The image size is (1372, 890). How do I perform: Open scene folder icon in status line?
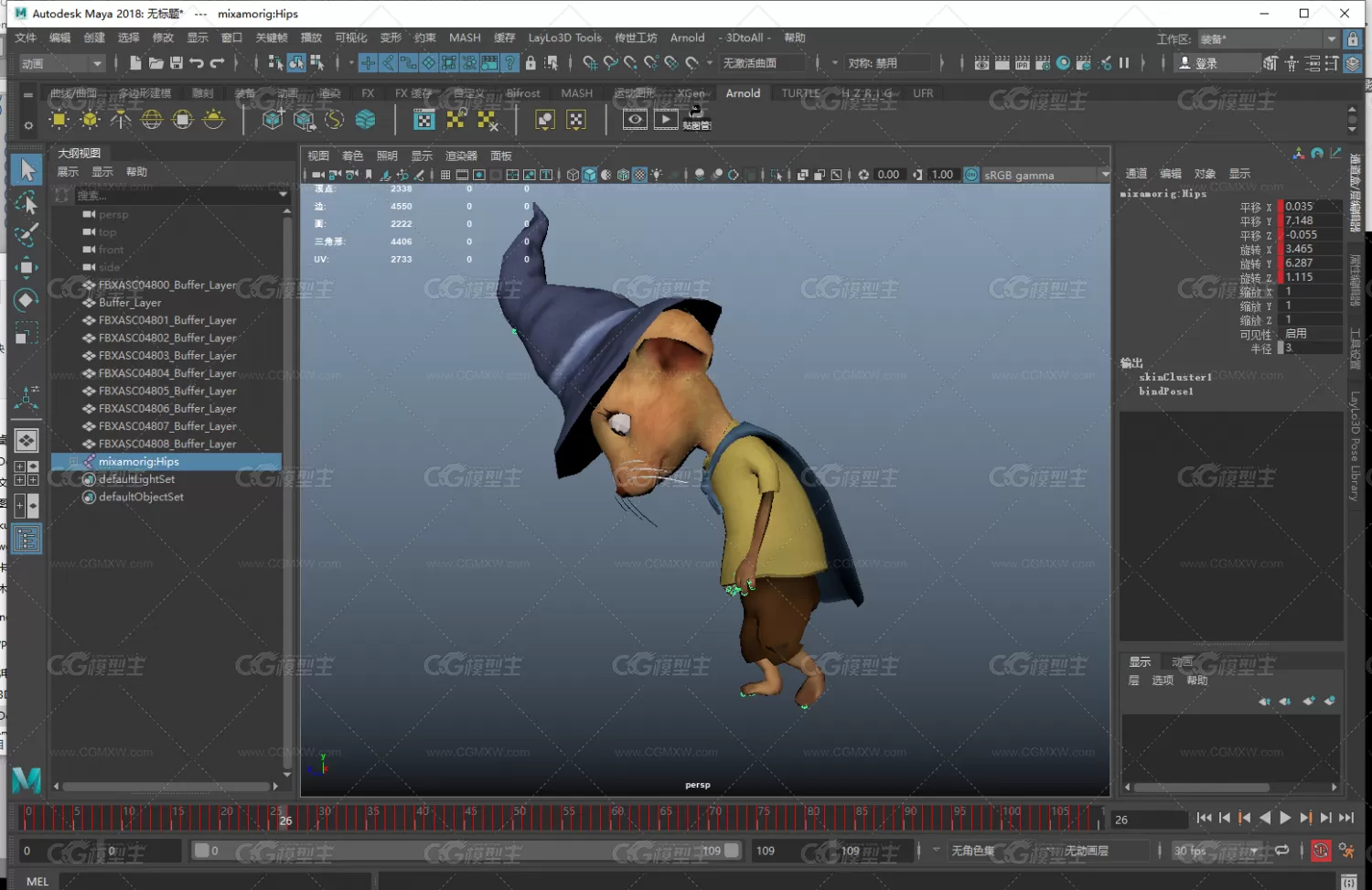[x=155, y=63]
